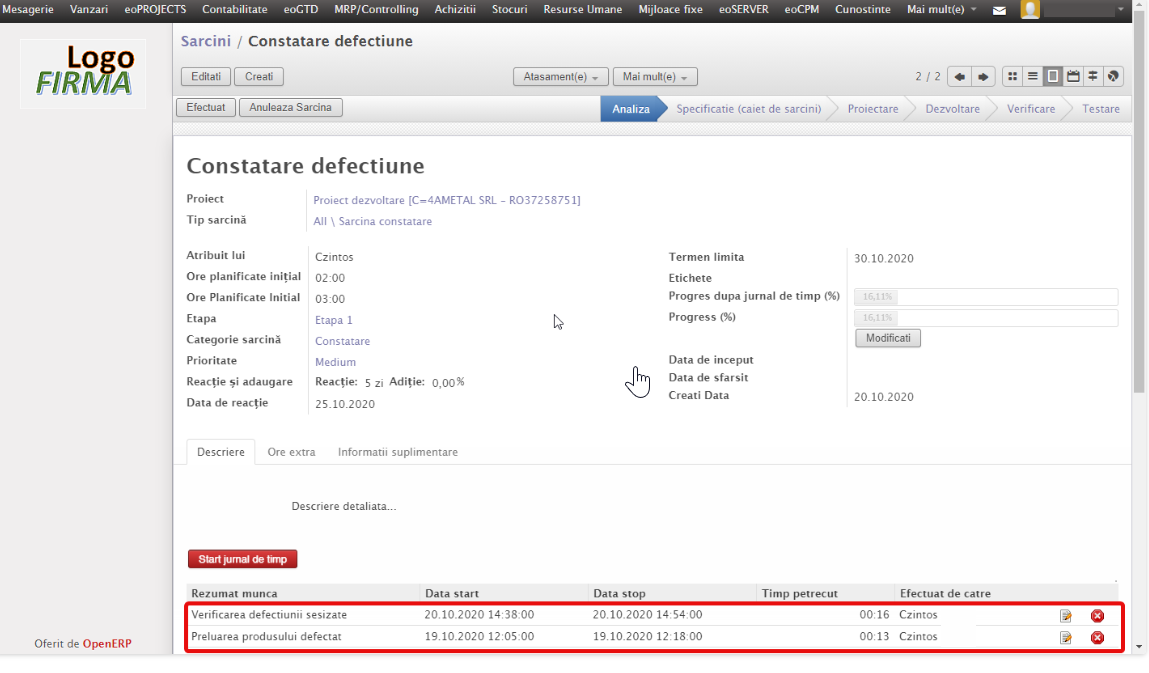Click the Modificati button

point(887,338)
